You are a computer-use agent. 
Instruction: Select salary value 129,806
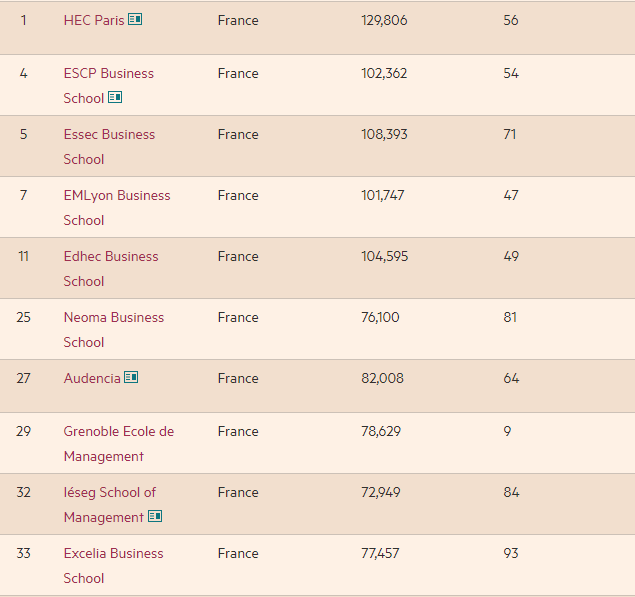384,20
